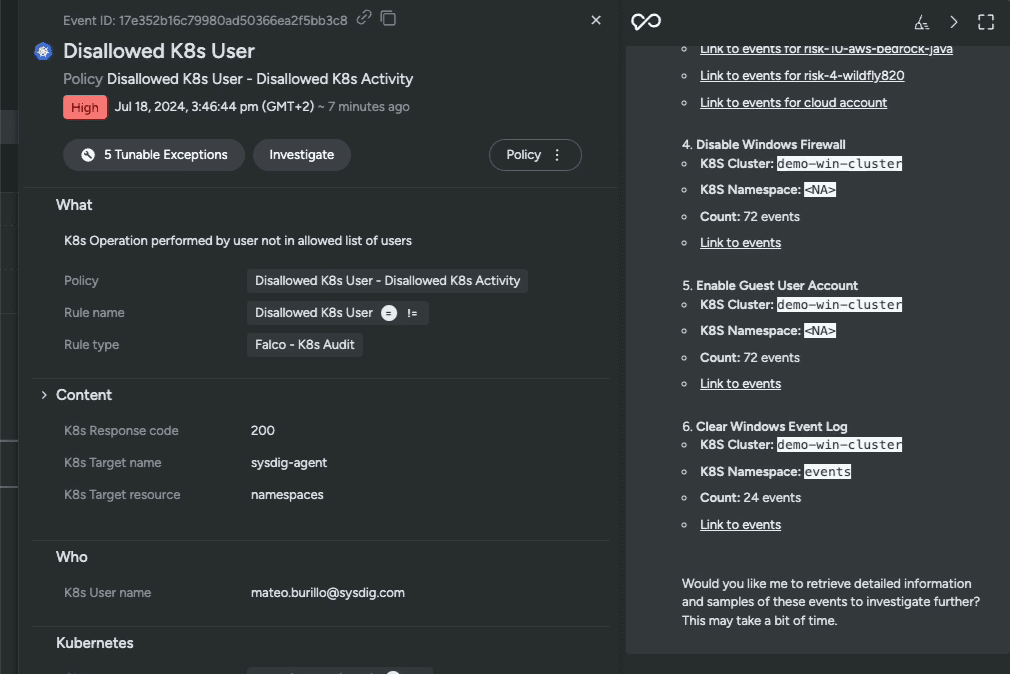
Task: Click '5. Enable Guest User Account' heading
Action: [x=770, y=285]
